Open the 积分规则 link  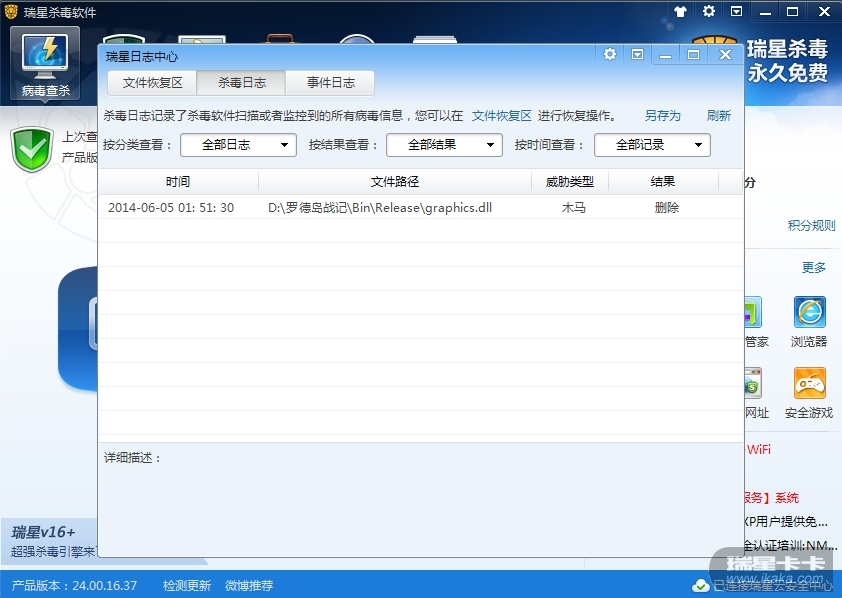point(811,225)
